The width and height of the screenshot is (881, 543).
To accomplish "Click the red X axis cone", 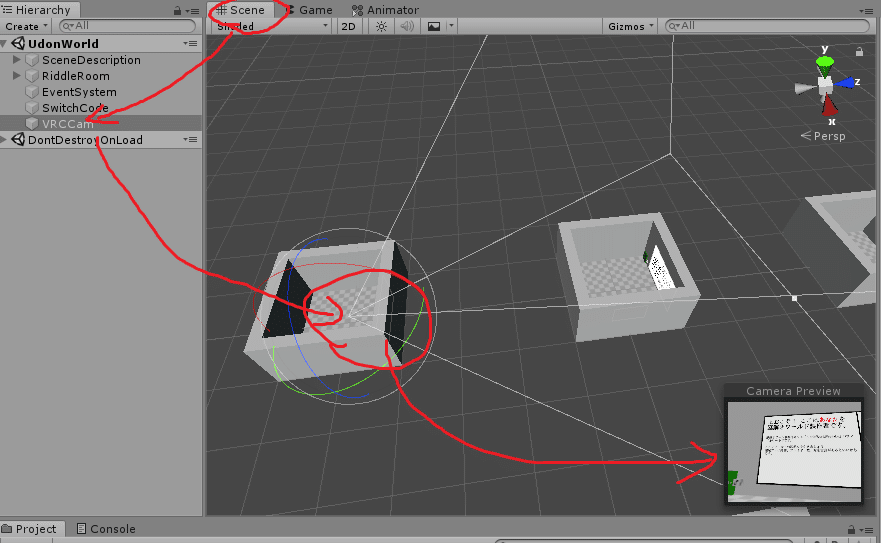I will click(830, 105).
